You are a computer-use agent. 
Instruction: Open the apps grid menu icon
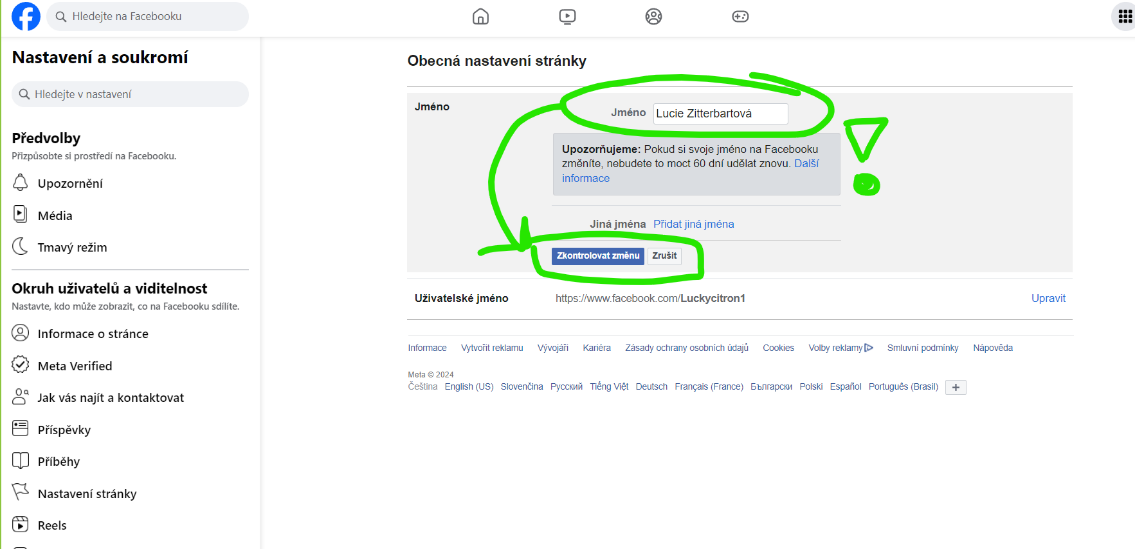1123,16
